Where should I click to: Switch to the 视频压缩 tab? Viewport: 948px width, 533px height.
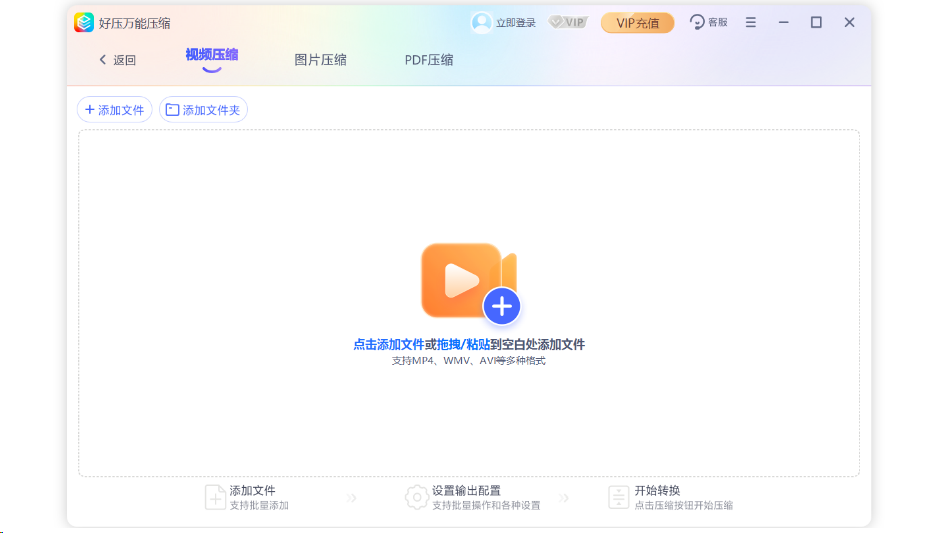[x=212, y=55]
